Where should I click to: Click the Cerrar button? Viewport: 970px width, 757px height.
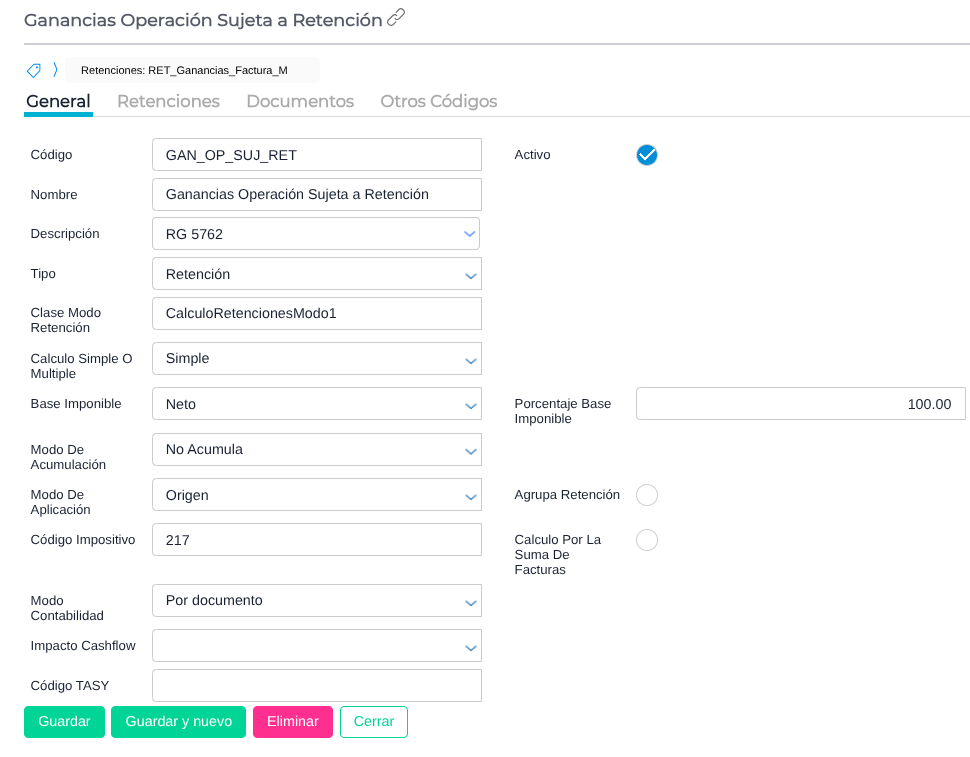pos(373,722)
